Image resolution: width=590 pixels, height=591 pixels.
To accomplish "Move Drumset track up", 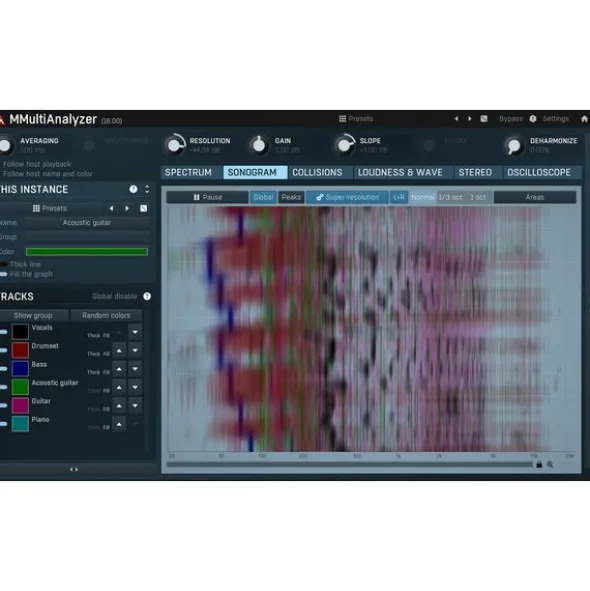I will pos(119,351).
